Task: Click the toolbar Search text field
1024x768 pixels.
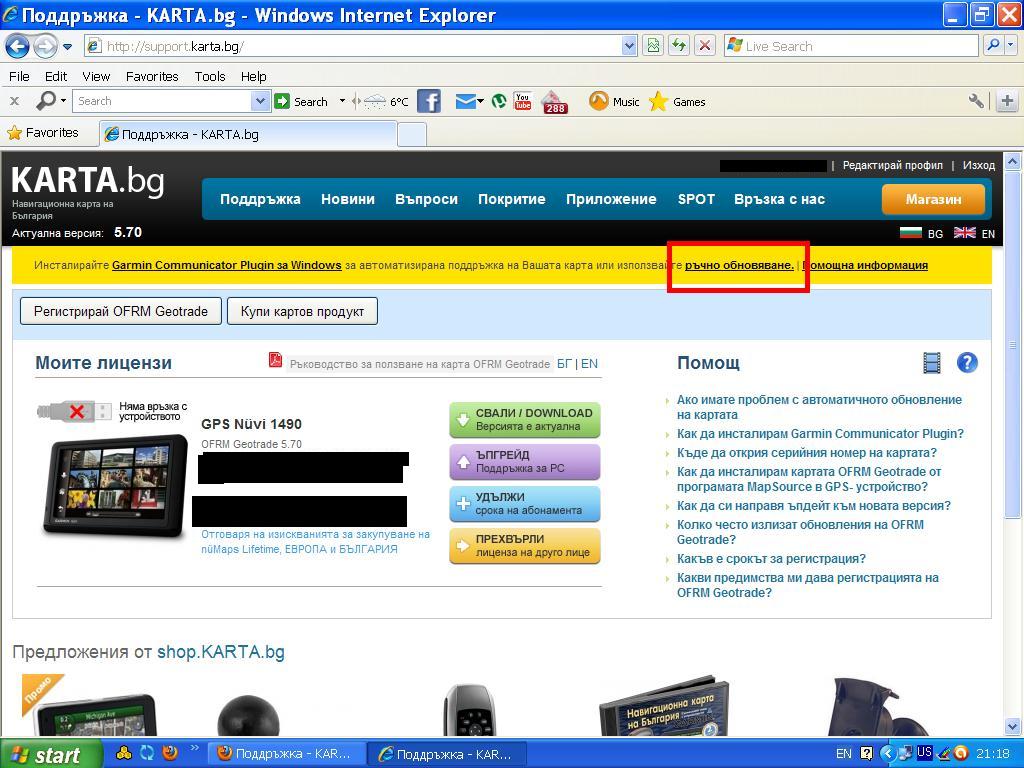Action: [163, 101]
